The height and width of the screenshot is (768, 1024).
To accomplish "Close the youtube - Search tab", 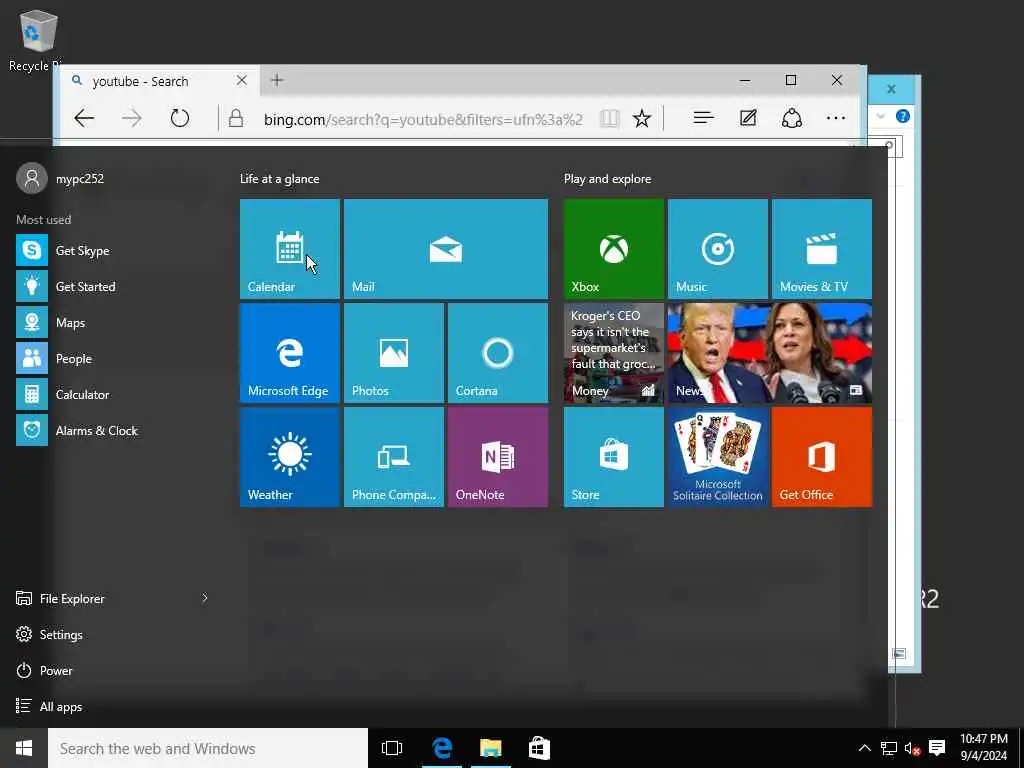I will (x=242, y=80).
